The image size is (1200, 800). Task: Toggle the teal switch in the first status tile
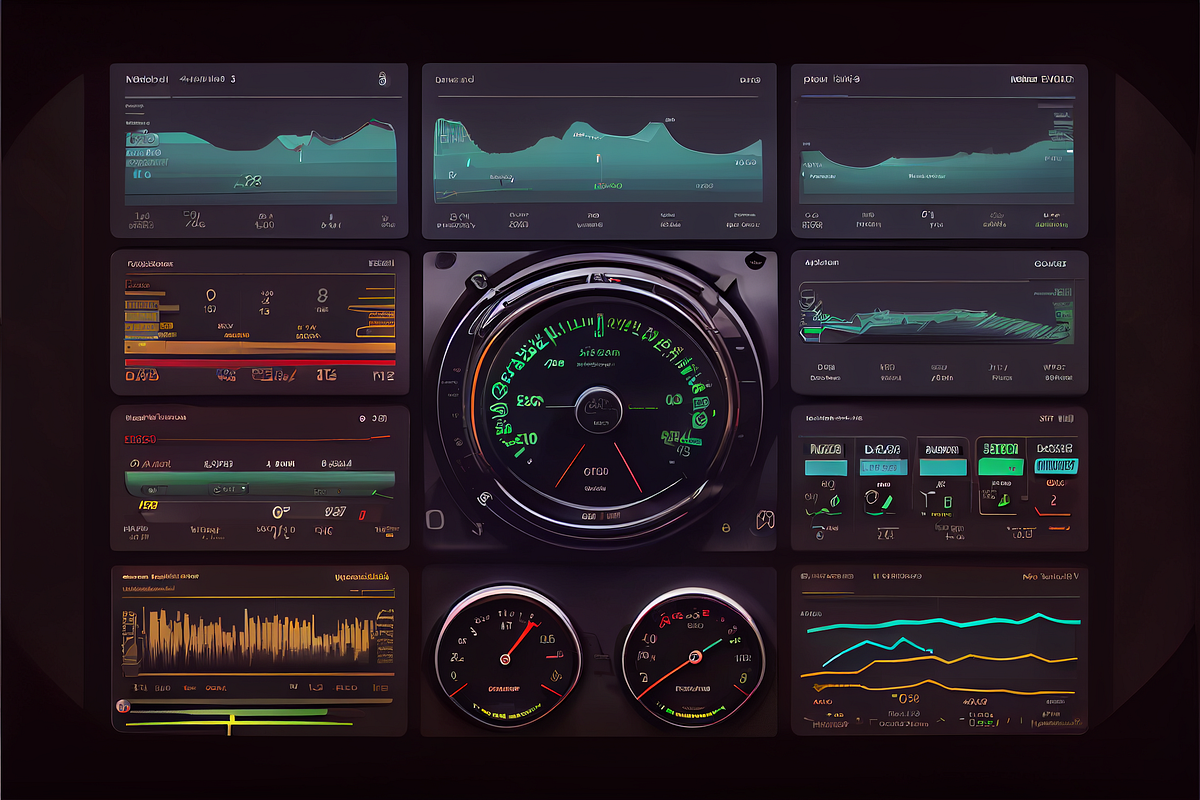tap(826, 466)
